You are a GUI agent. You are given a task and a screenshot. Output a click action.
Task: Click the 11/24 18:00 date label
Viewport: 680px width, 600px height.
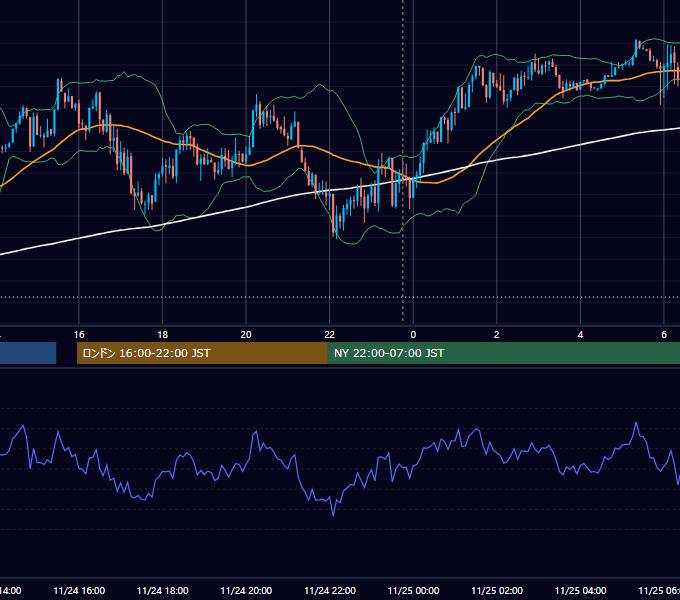coord(163,590)
